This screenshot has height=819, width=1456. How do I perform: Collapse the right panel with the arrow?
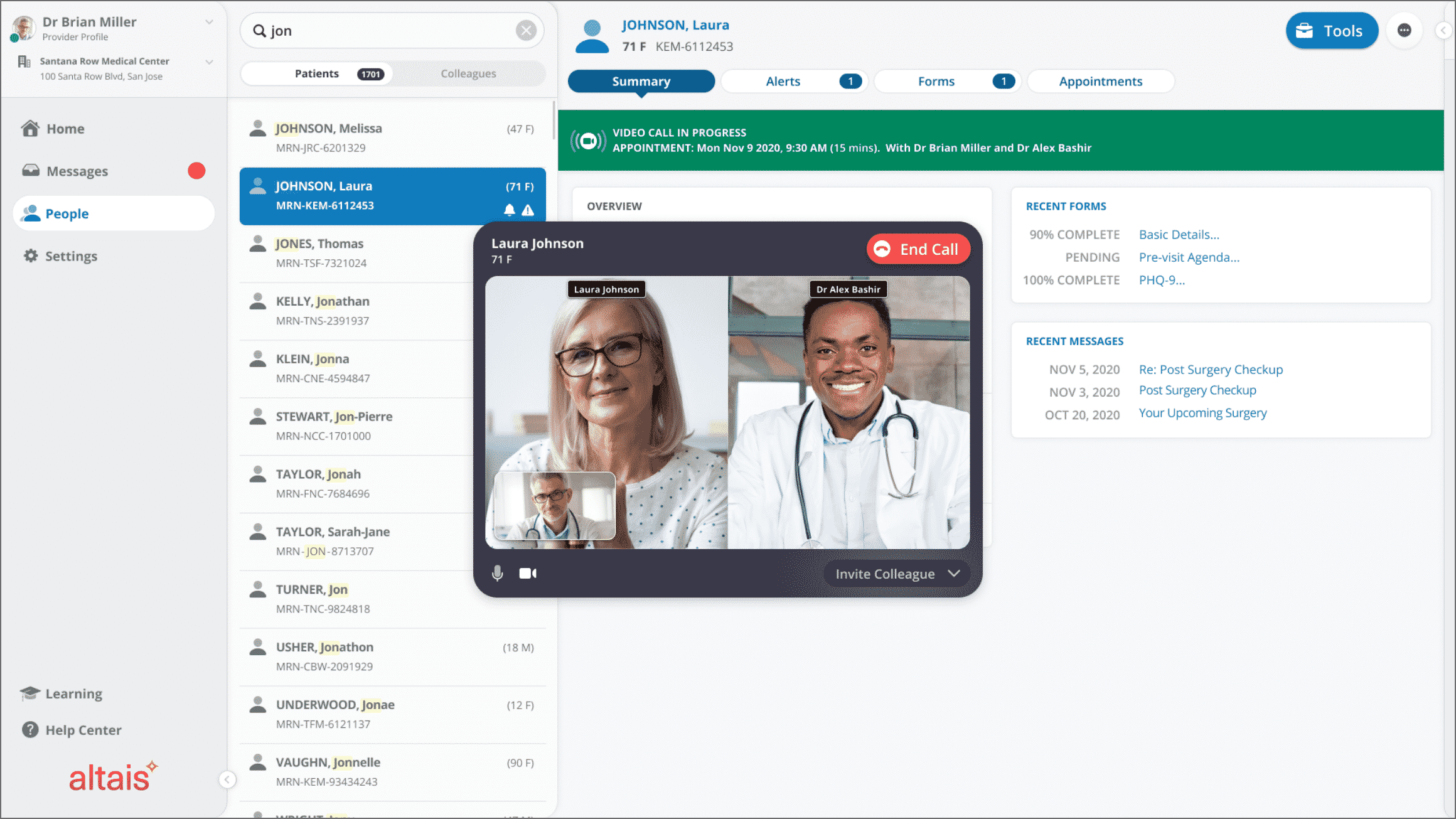[1444, 30]
